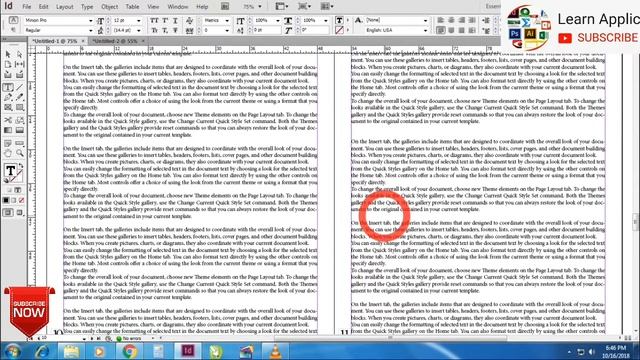The height and width of the screenshot is (360, 640).
Task: Select the Rectangle Frame tool
Action: point(8,107)
